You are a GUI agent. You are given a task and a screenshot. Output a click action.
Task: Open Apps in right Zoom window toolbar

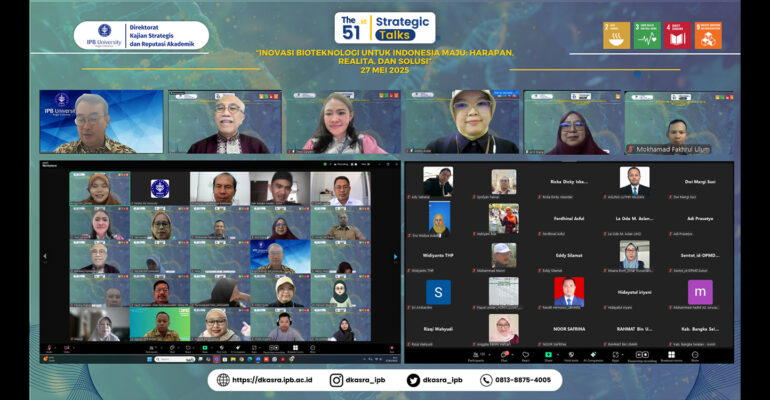click(x=615, y=357)
